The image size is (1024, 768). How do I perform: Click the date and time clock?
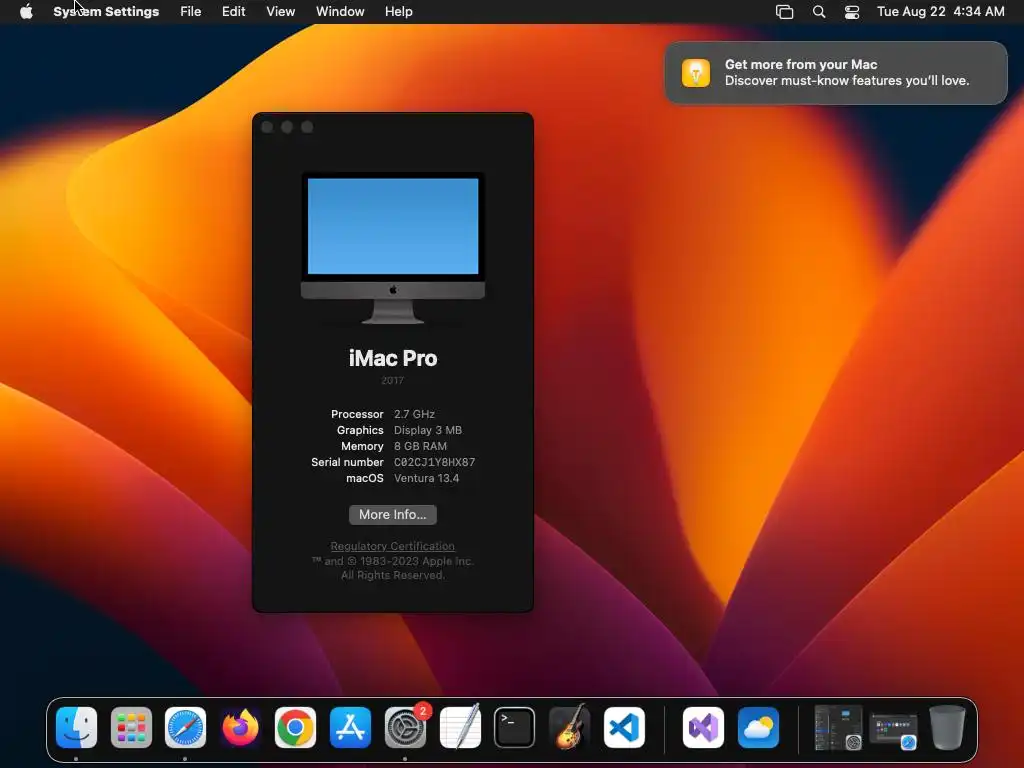coord(940,12)
